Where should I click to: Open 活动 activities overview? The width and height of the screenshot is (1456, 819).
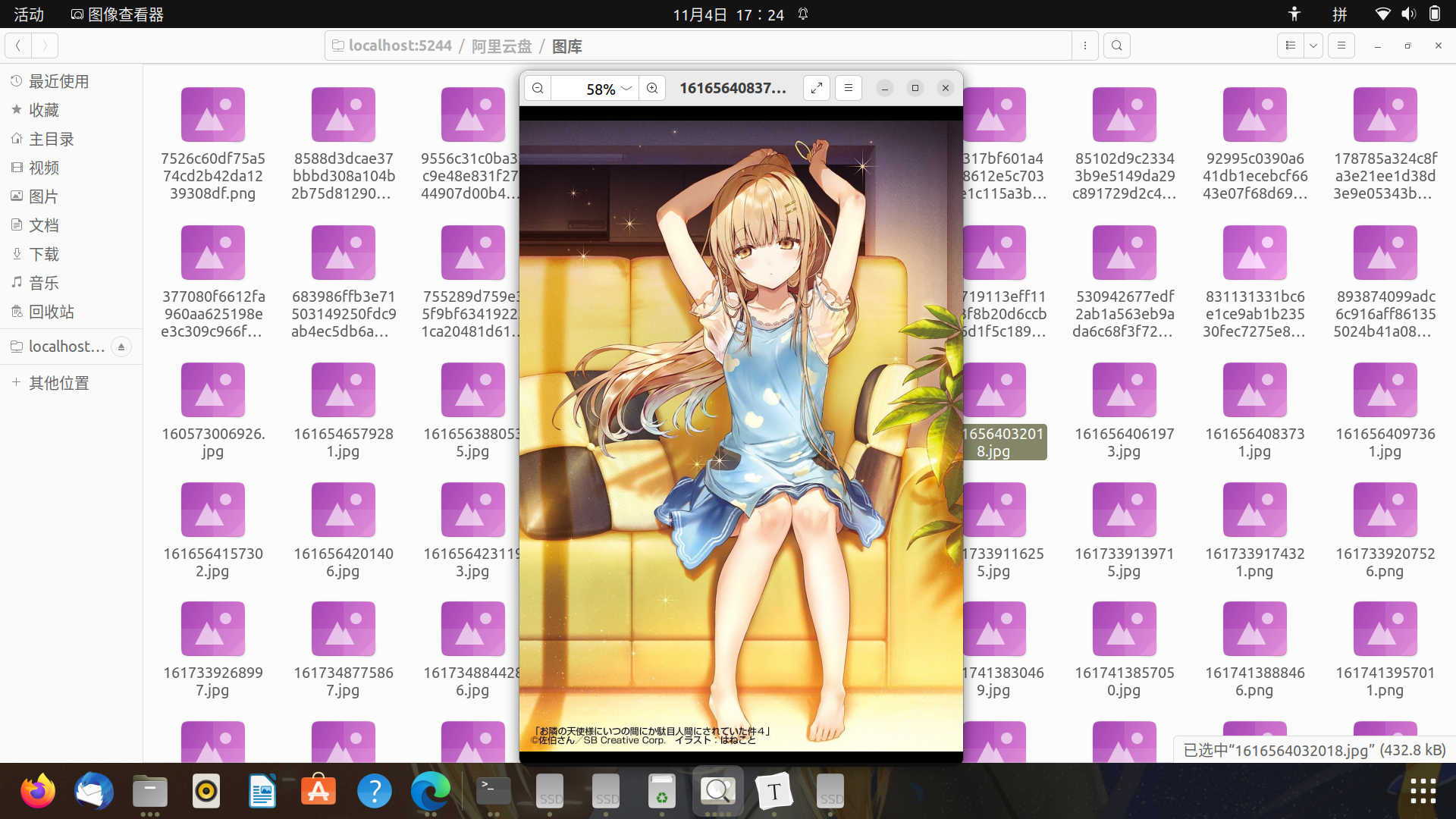[29, 14]
